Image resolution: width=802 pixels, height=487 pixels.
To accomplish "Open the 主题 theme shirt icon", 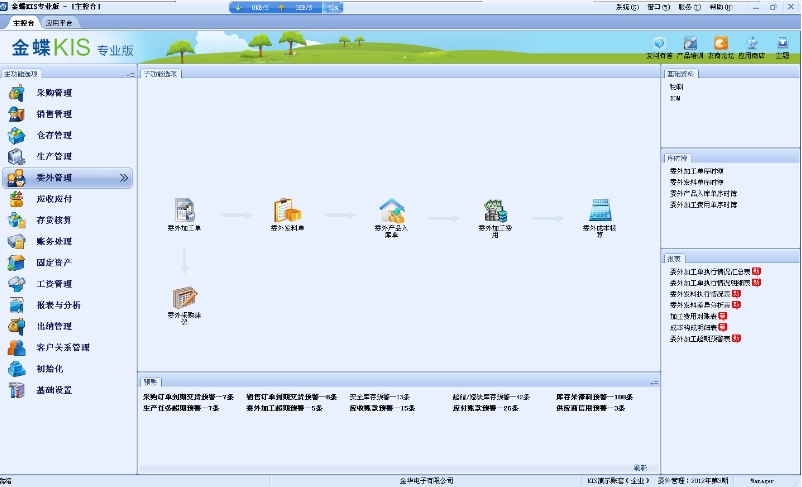I will tap(783, 43).
